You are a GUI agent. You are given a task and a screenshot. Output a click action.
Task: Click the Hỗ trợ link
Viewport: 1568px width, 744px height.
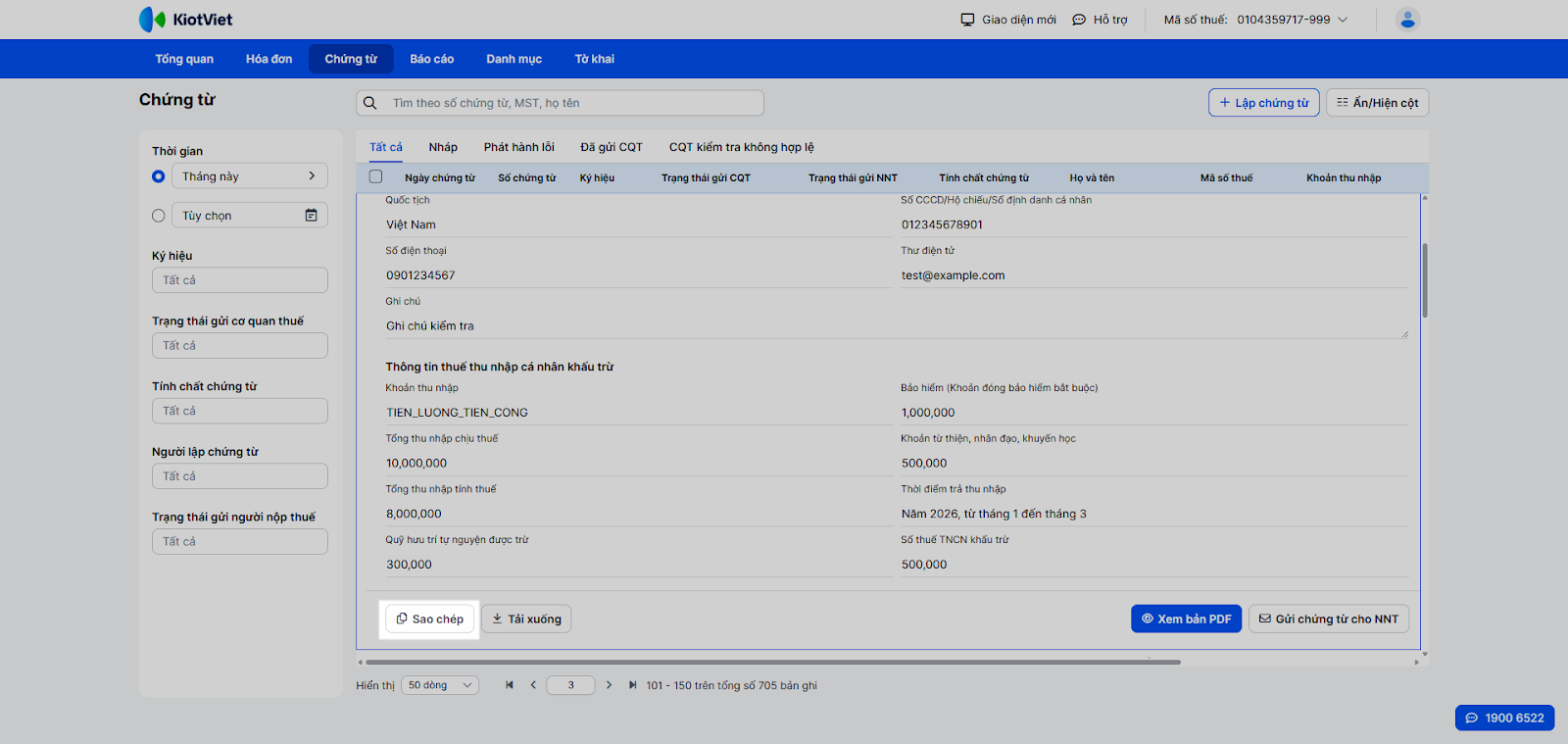(x=1100, y=20)
